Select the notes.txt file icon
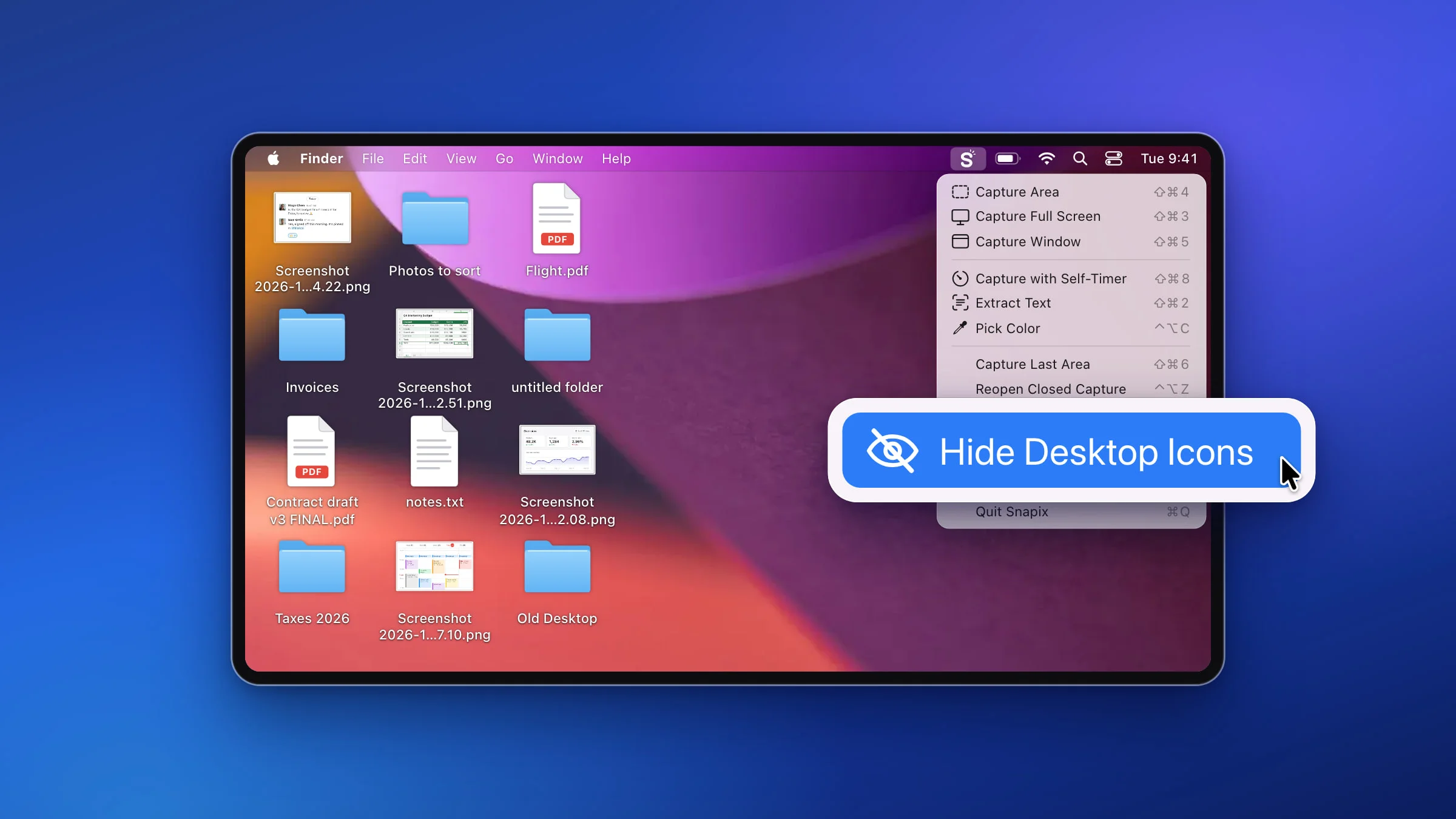The height and width of the screenshot is (819, 1456). (x=434, y=451)
